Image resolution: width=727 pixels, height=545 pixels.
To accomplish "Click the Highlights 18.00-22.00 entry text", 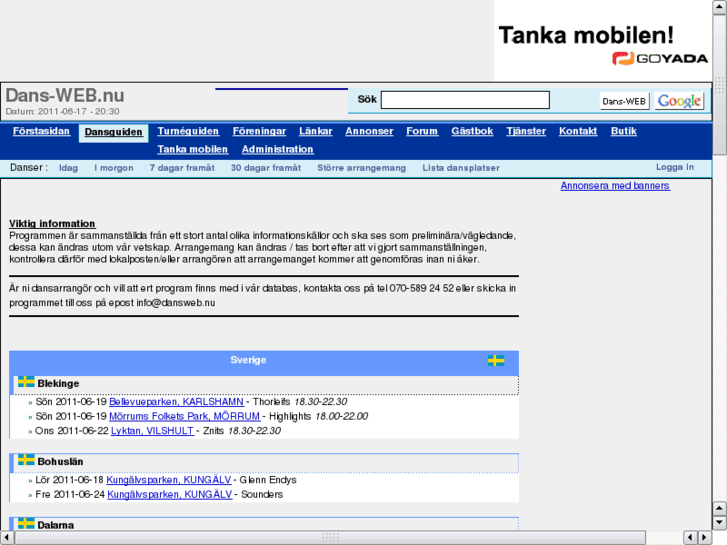I will point(319,416).
